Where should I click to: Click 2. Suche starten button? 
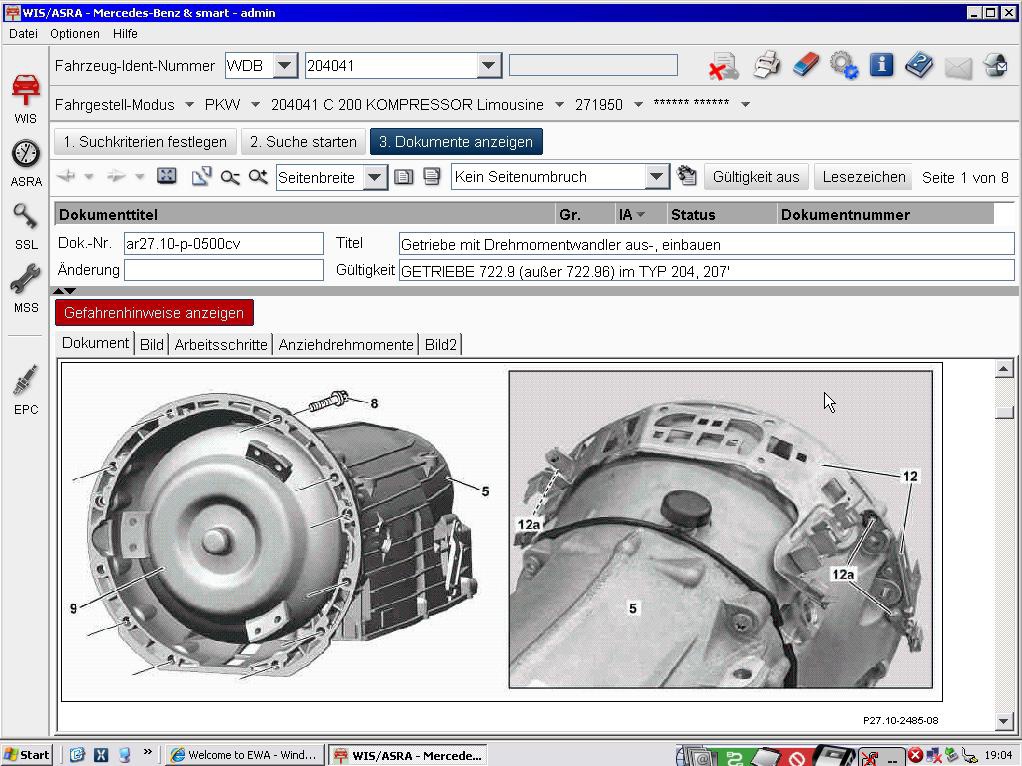(x=303, y=141)
